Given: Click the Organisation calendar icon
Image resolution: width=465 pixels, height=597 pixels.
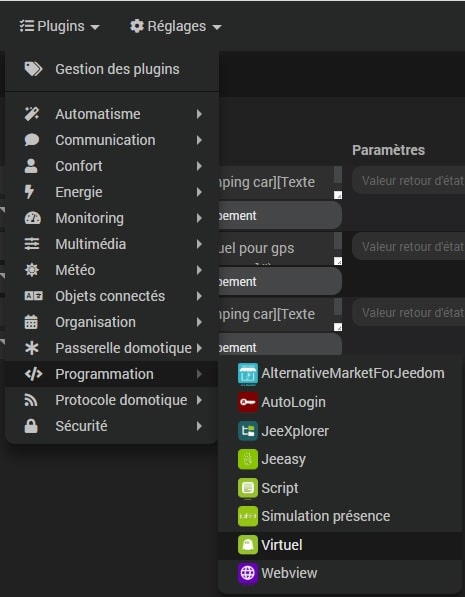Looking at the screenshot, I should tap(31, 322).
